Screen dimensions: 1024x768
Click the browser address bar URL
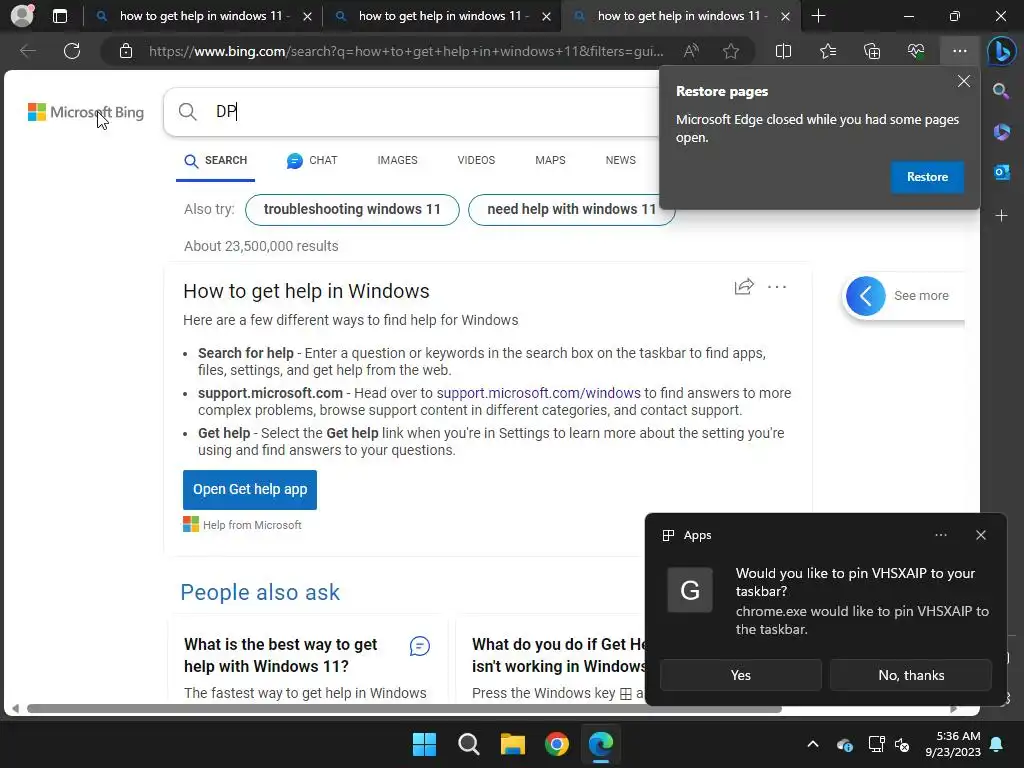point(406,51)
